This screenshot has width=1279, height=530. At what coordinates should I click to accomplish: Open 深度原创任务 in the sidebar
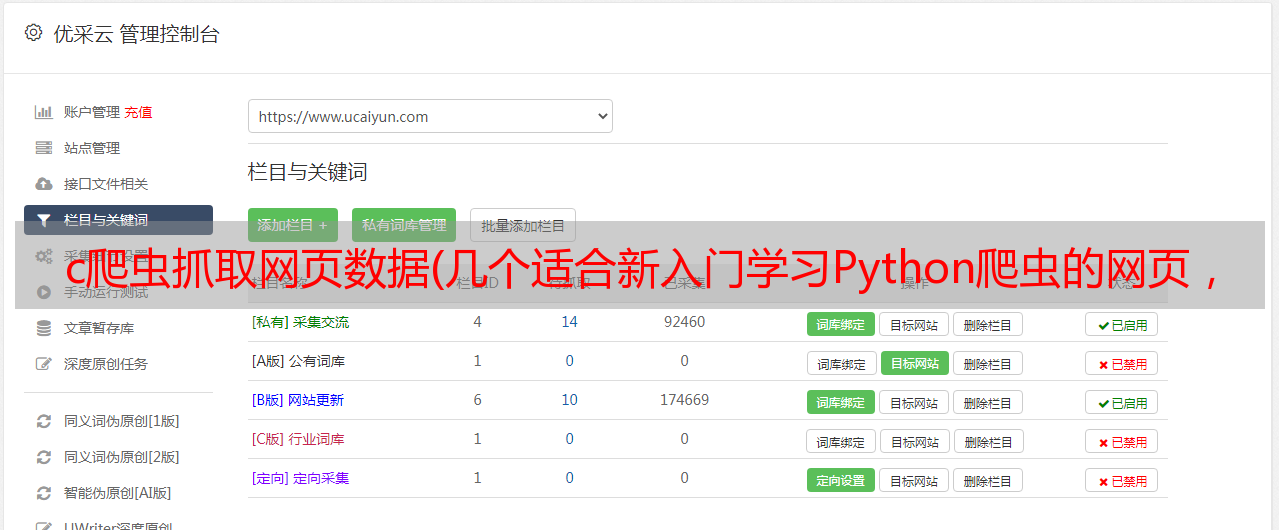pyautogui.click(x=106, y=364)
